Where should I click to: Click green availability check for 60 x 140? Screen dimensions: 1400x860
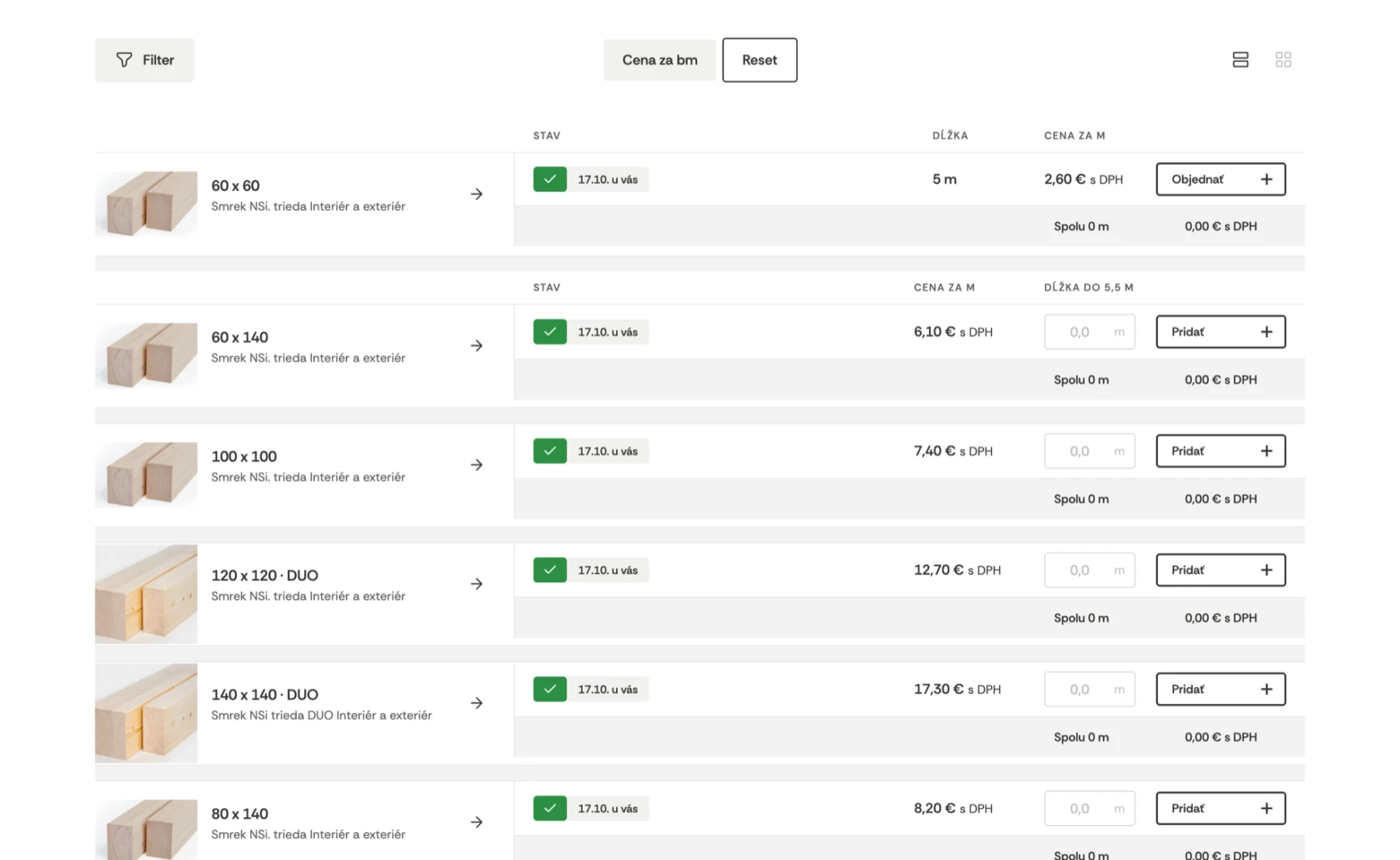(x=550, y=332)
